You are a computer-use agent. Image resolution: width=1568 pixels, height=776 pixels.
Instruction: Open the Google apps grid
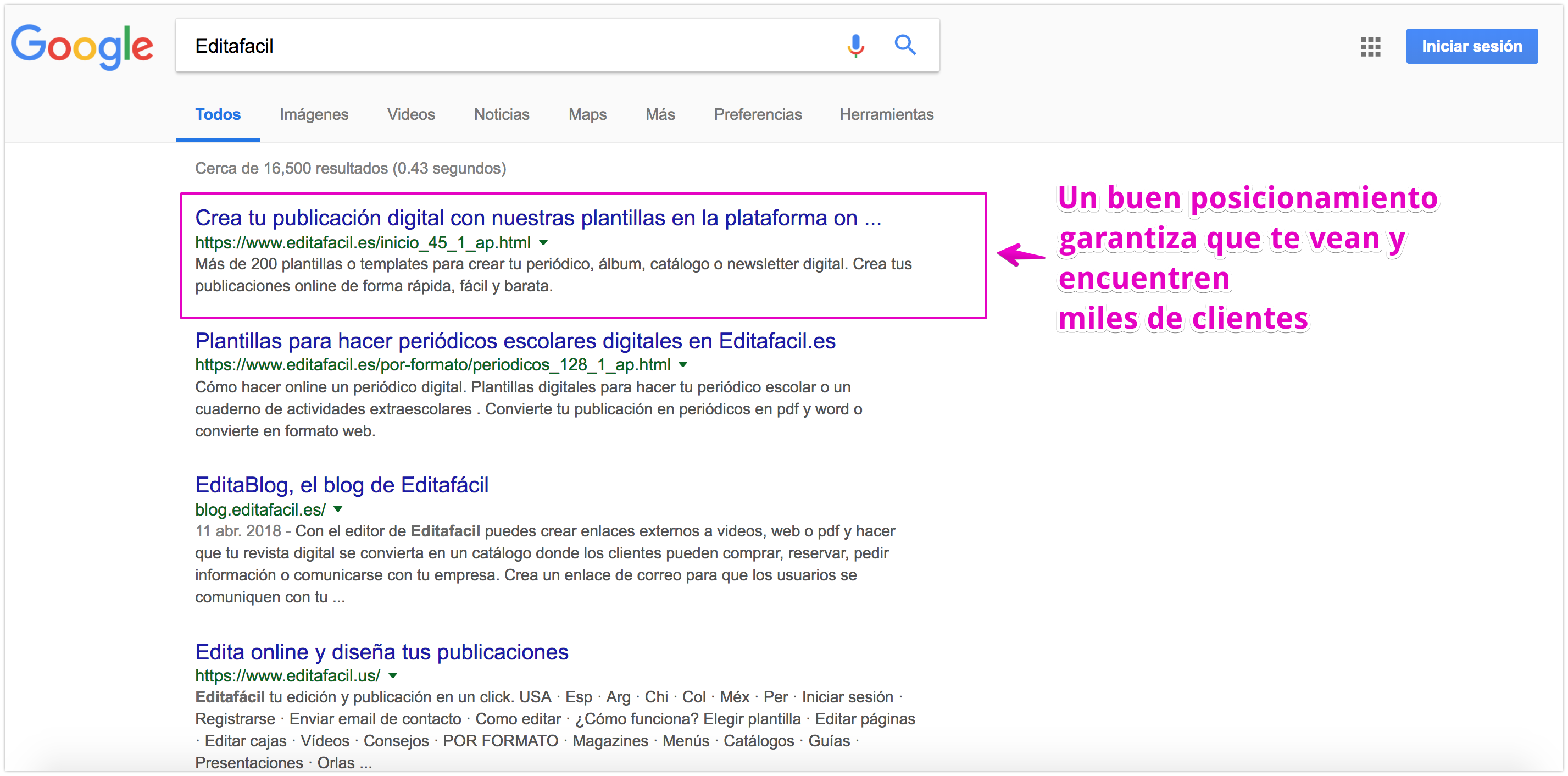coord(1370,46)
